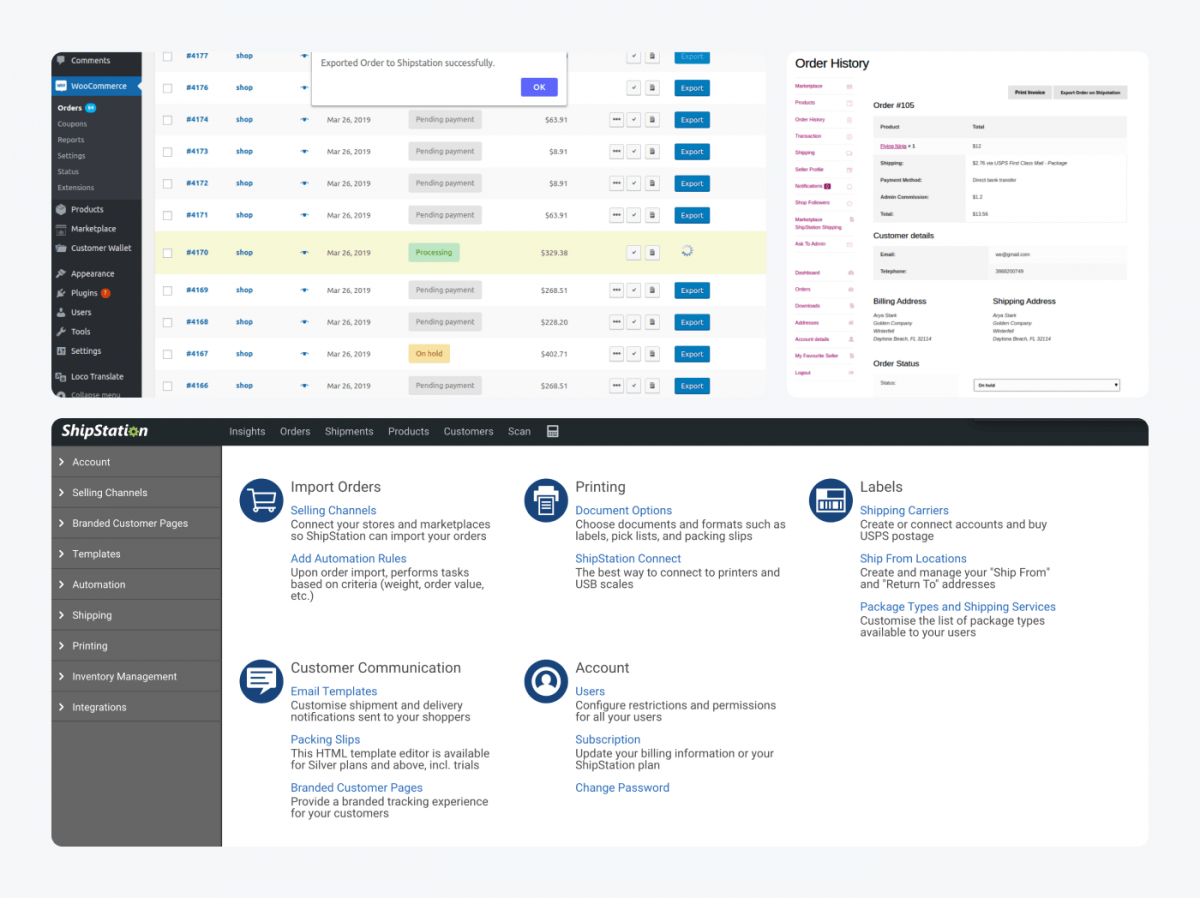Click the complete checkmark icon for order #4173

(x=634, y=152)
